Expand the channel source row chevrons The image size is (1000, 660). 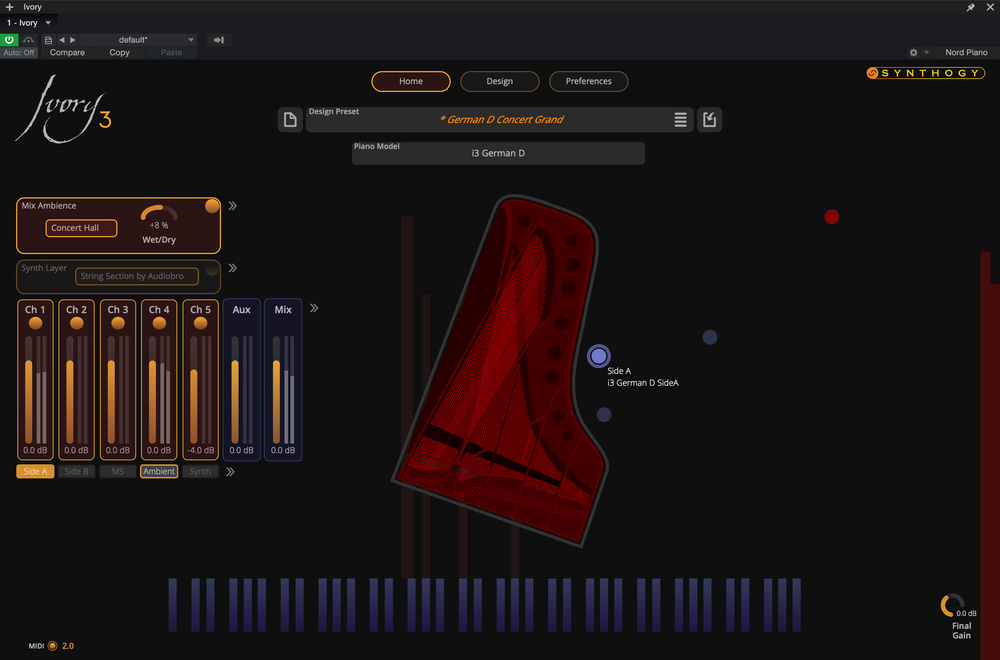230,472
